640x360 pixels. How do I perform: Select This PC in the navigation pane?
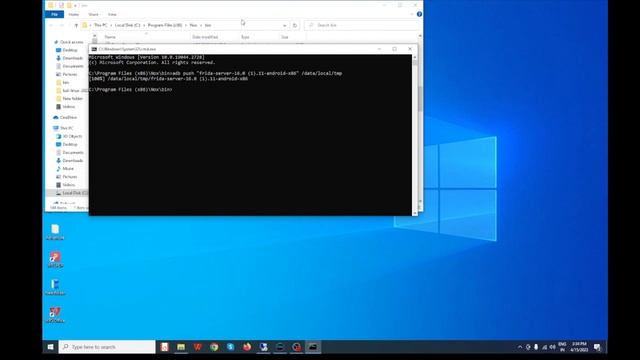click(67, 128)
